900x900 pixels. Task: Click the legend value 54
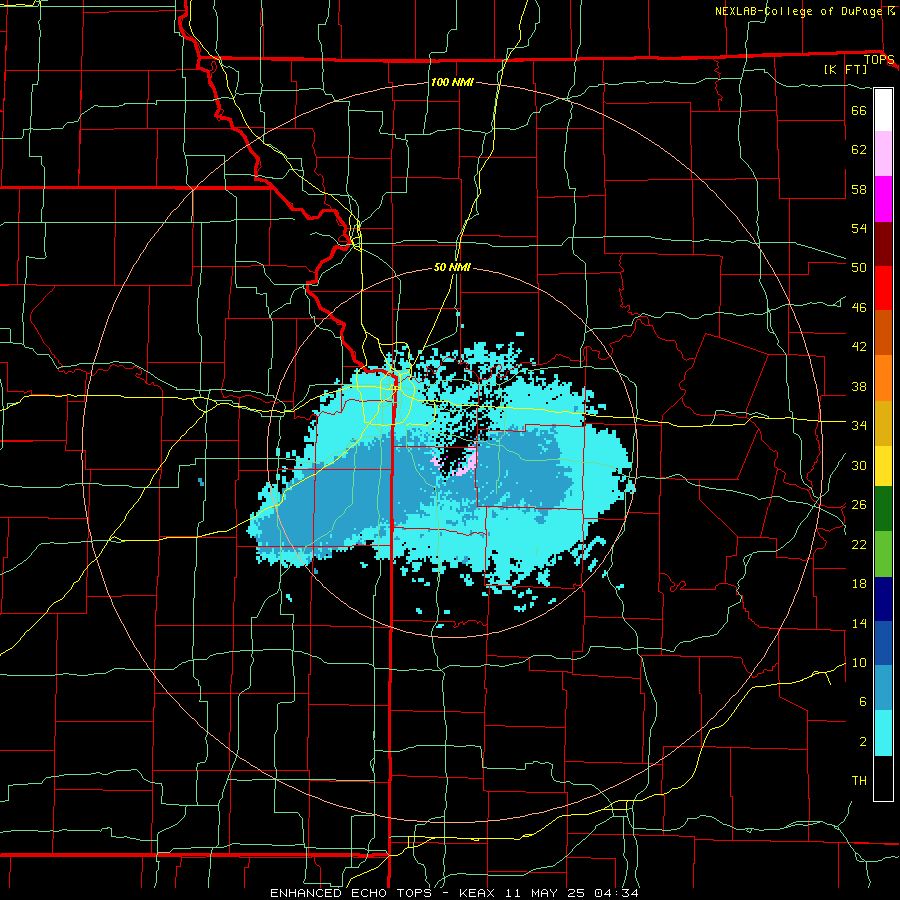[x=859, y=228]
